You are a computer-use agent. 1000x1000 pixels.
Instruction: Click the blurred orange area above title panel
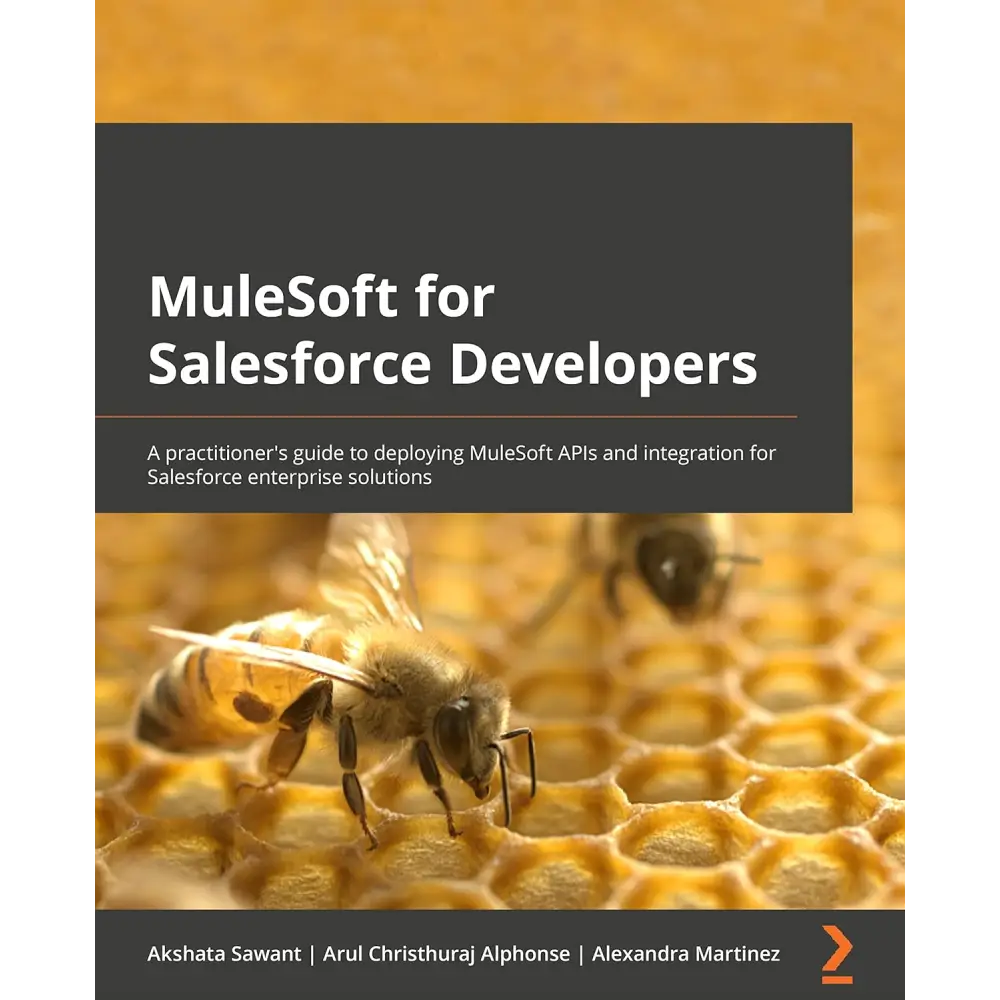500,60
